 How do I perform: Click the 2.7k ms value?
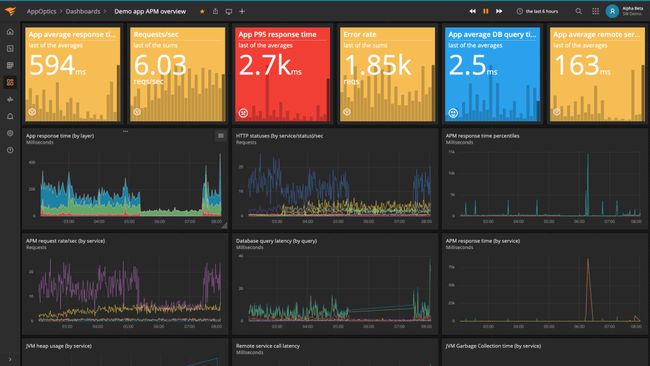tap(270, 65)
